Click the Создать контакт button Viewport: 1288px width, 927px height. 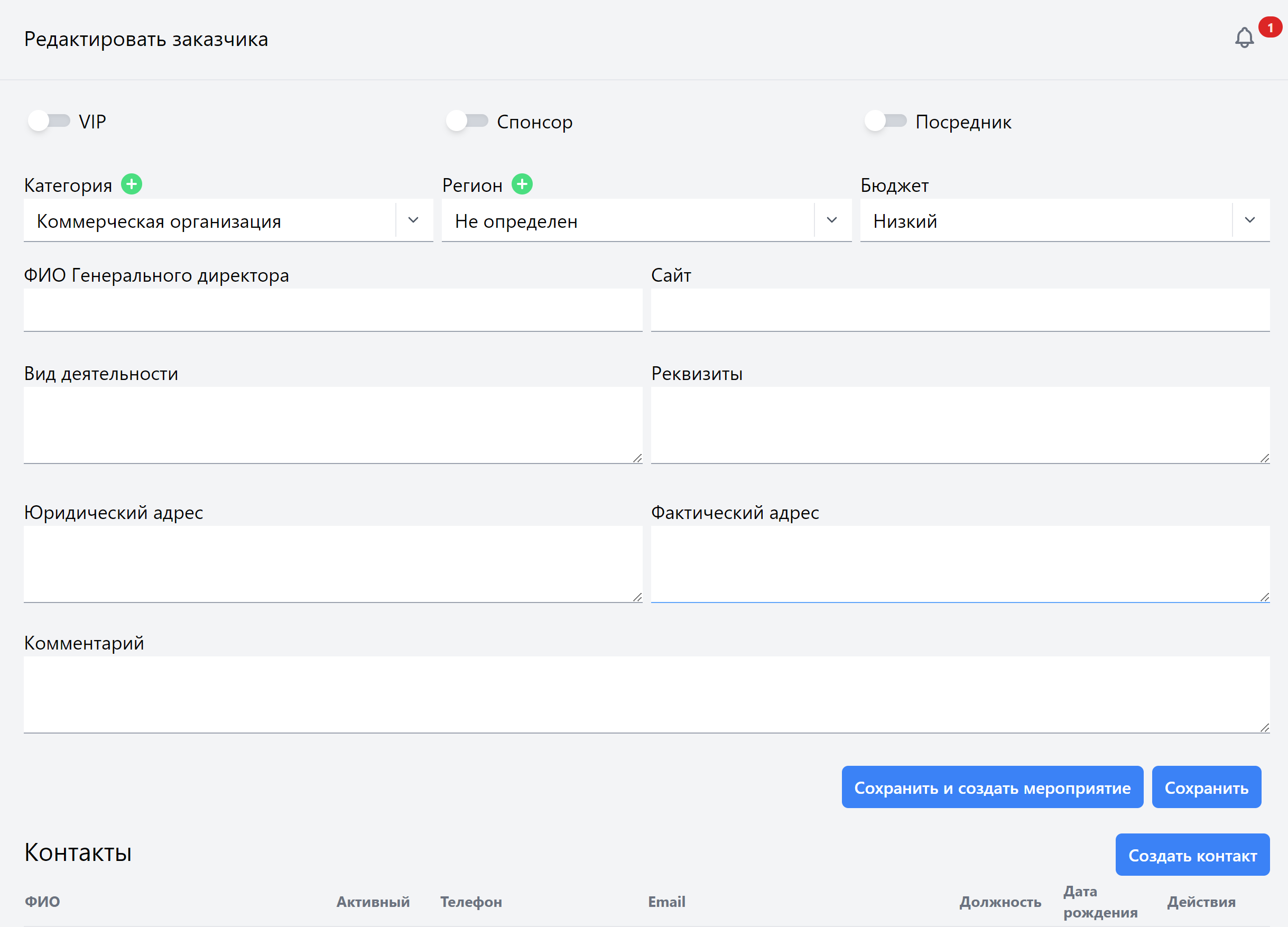(1192, 855)
